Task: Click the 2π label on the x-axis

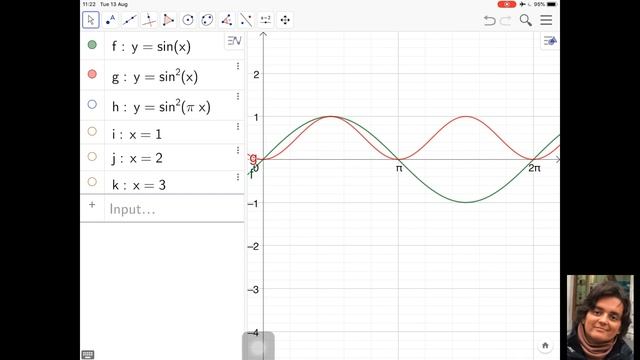Action: tap(534, 168)
